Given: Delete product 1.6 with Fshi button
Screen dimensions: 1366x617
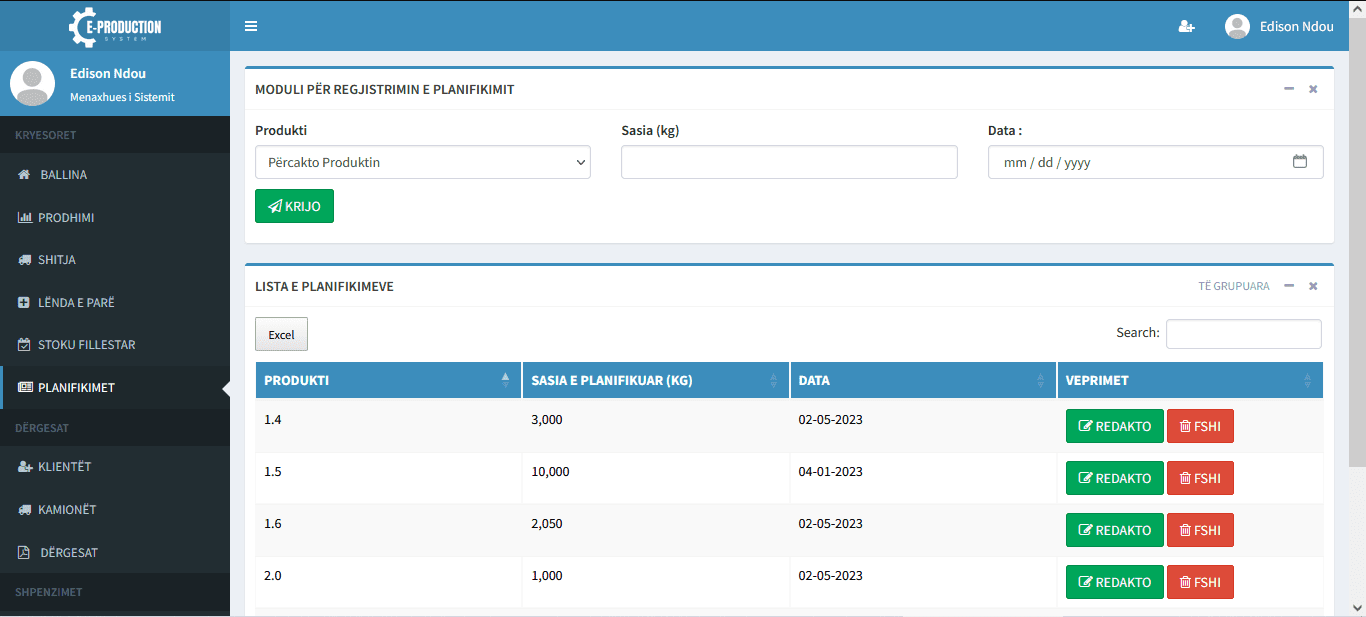Looking at the screenshot, I should click(1200, 530).
